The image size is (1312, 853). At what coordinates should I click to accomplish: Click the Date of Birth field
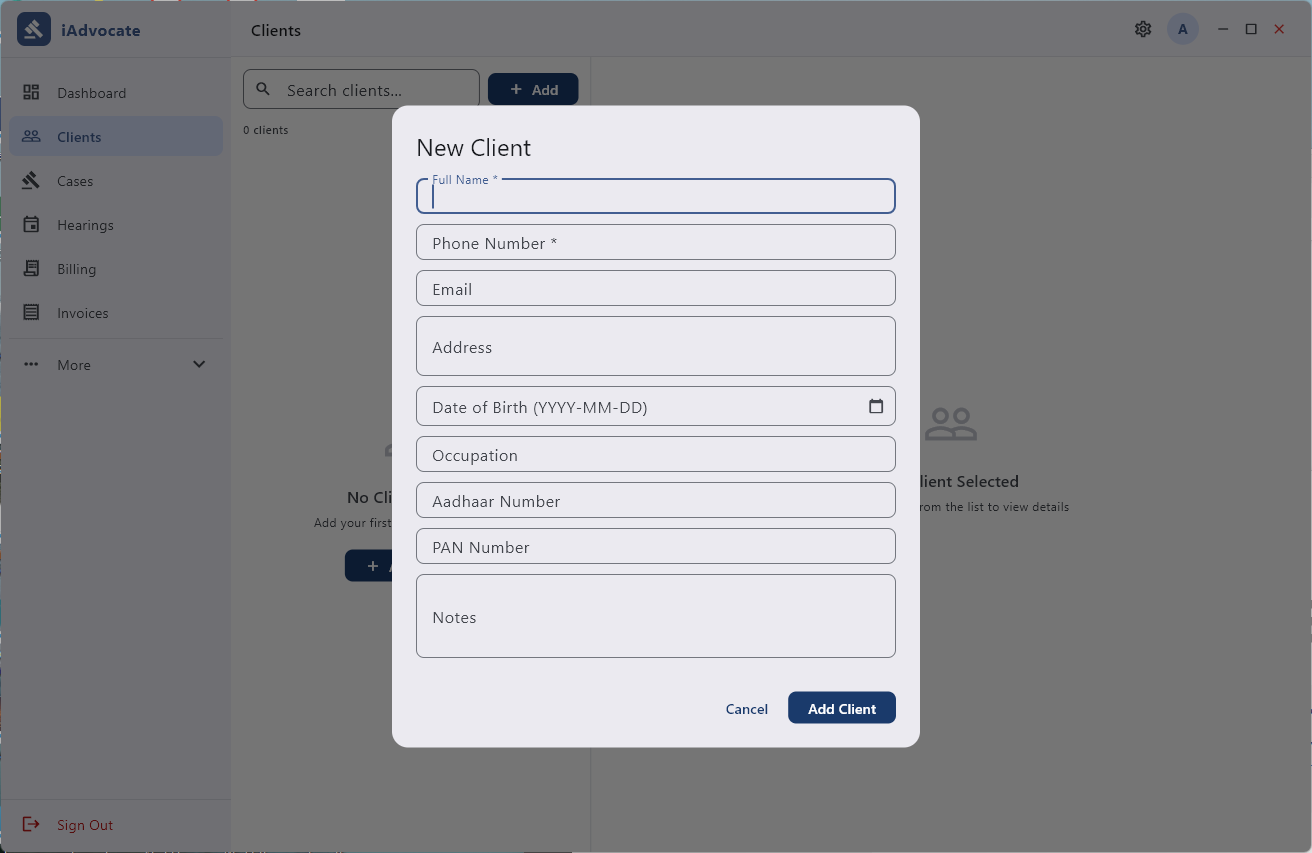pyautogui.click(x=656, y=406)
